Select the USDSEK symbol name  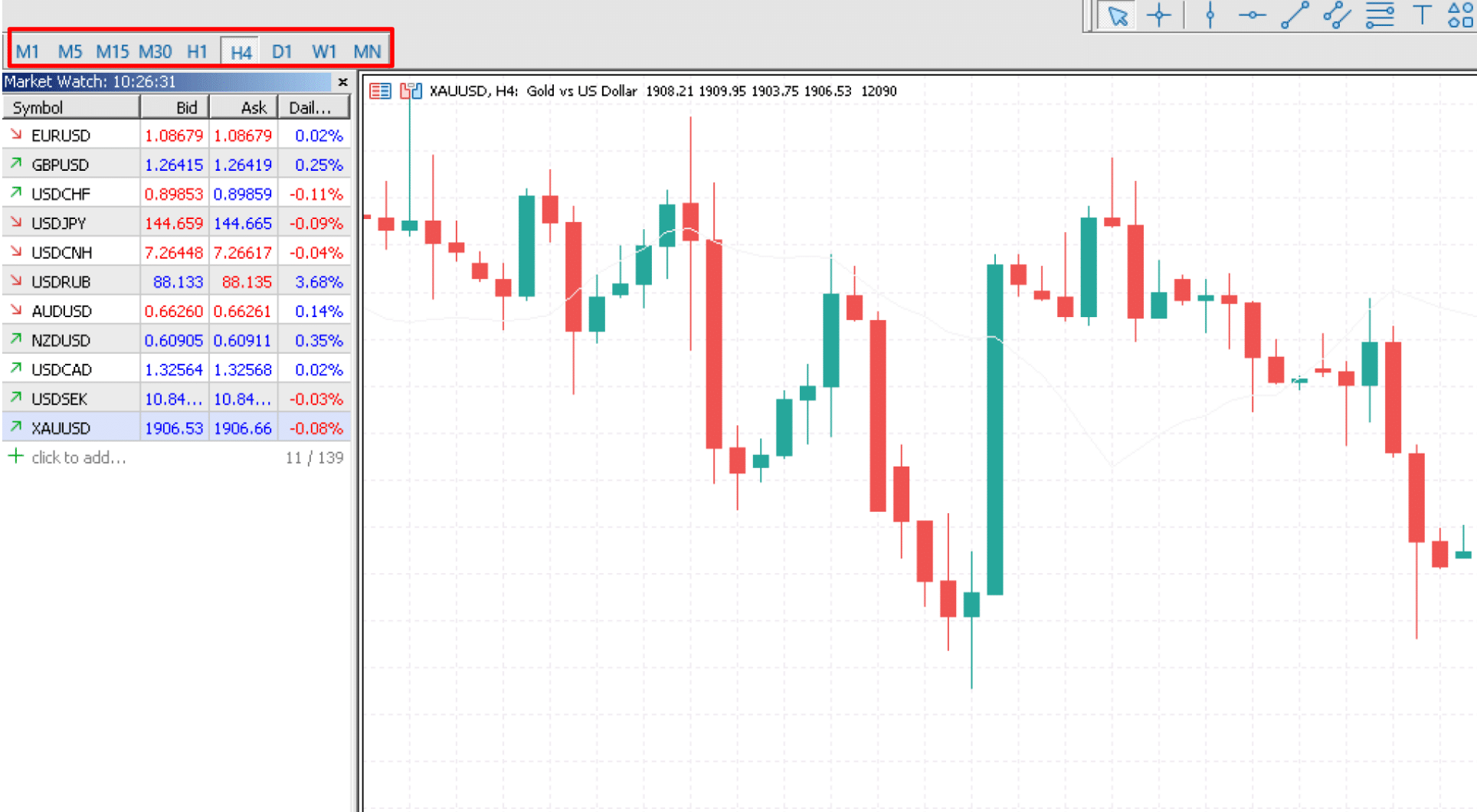click(x=60, y=398)
